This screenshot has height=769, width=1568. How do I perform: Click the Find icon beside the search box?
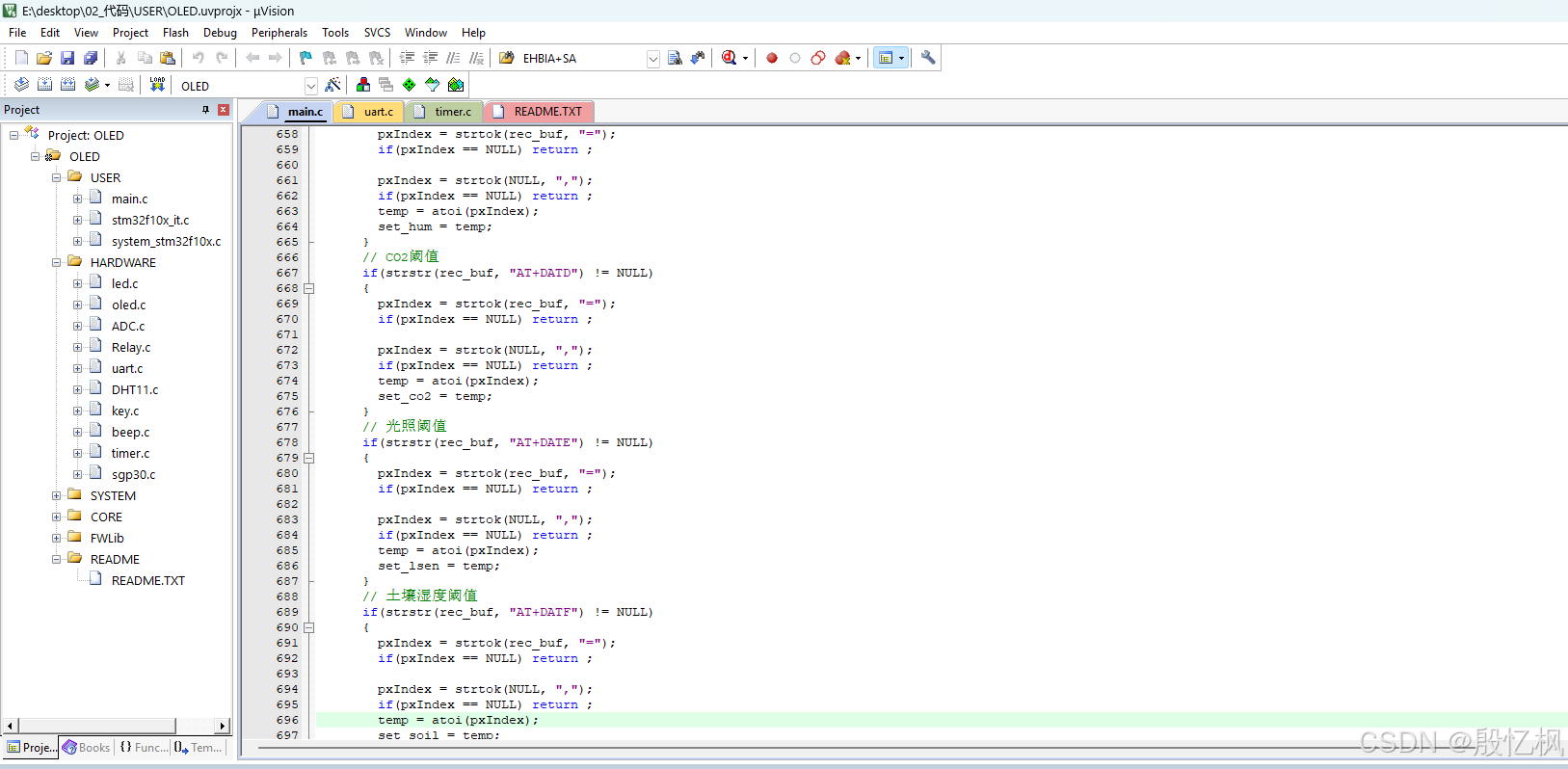point(675,58)
